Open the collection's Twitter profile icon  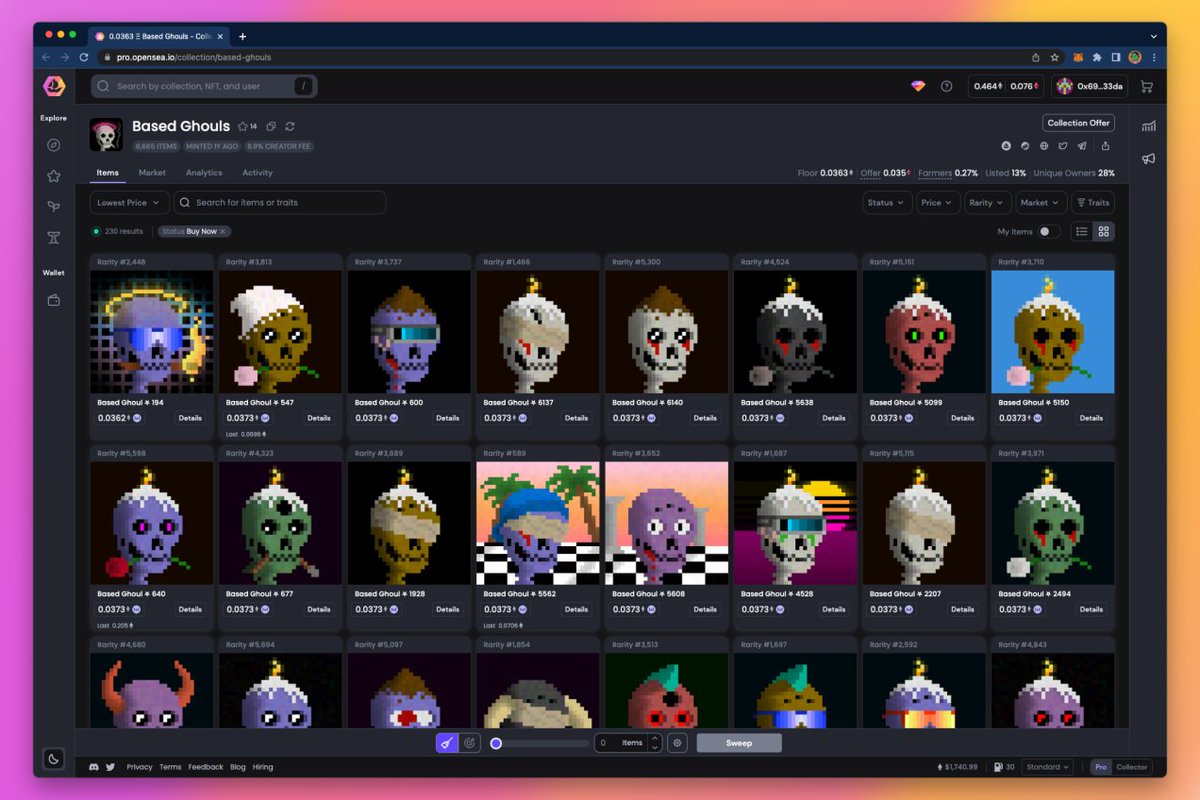pyautogui.click(x=1062, y=146)
